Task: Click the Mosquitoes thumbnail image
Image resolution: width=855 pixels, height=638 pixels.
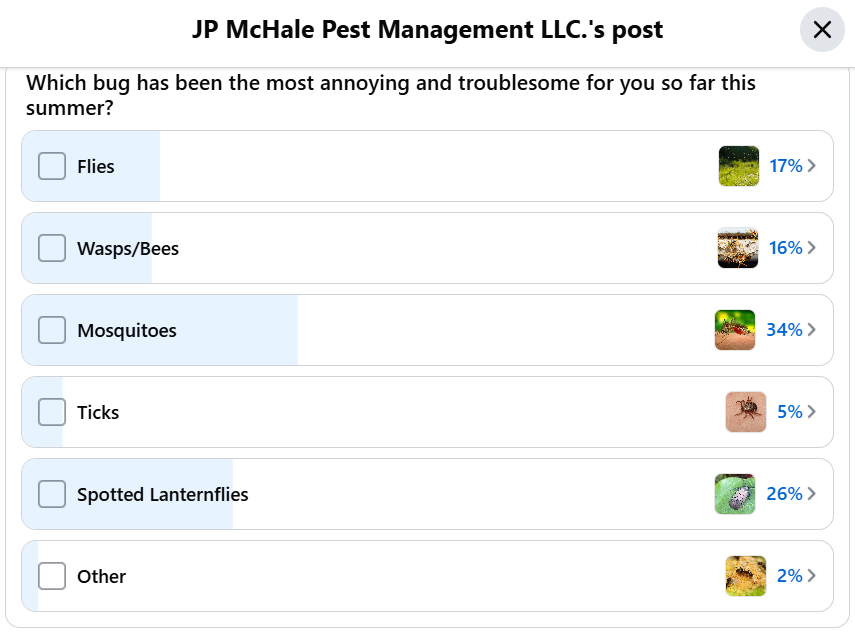Action: pyautogui.click(x=735, y=330)
